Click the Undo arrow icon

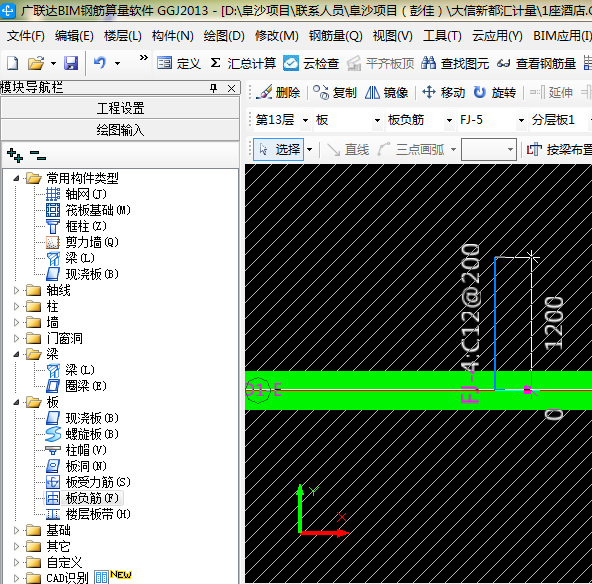[x=100, y=62]
